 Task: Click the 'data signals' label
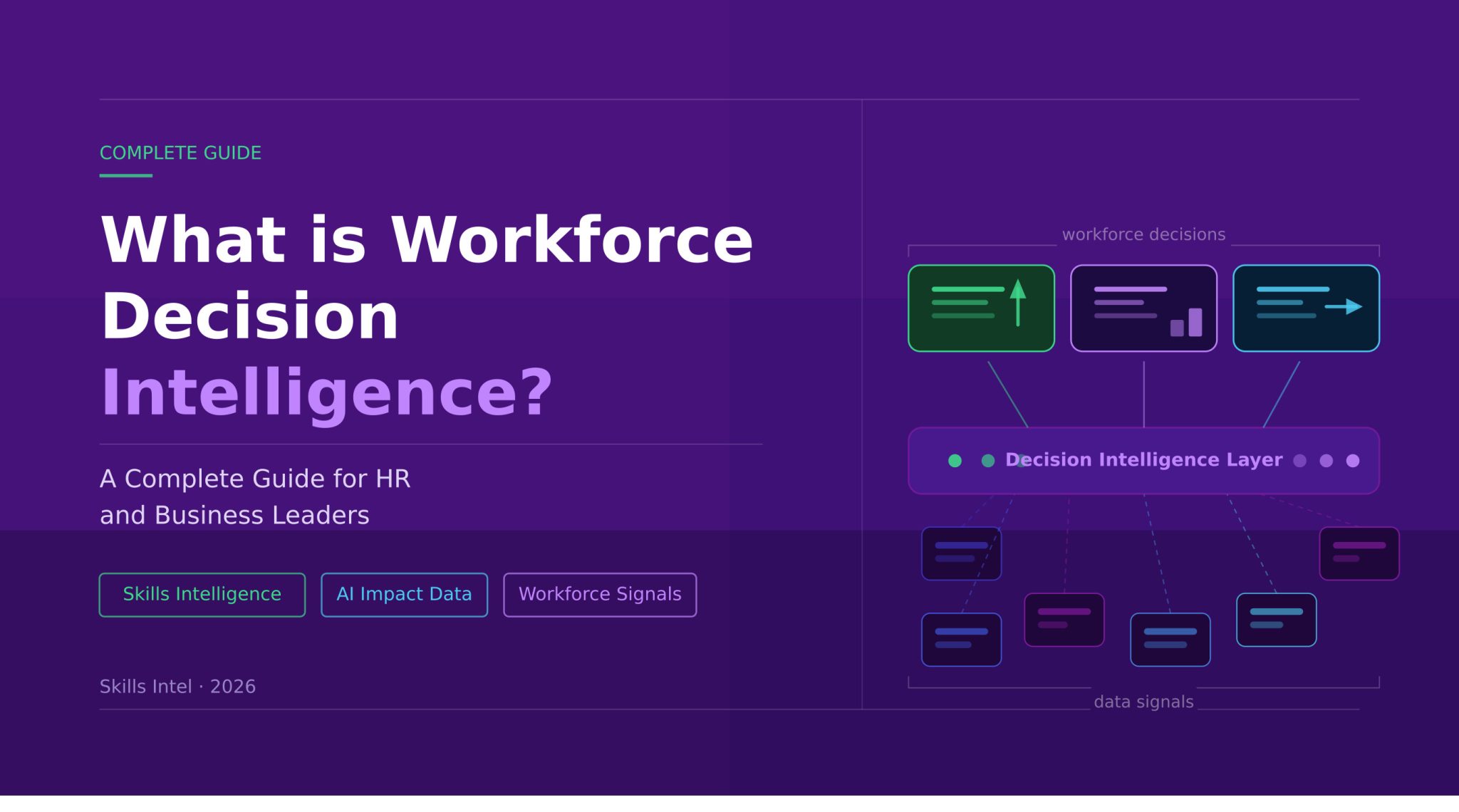tap(1143, 702)
